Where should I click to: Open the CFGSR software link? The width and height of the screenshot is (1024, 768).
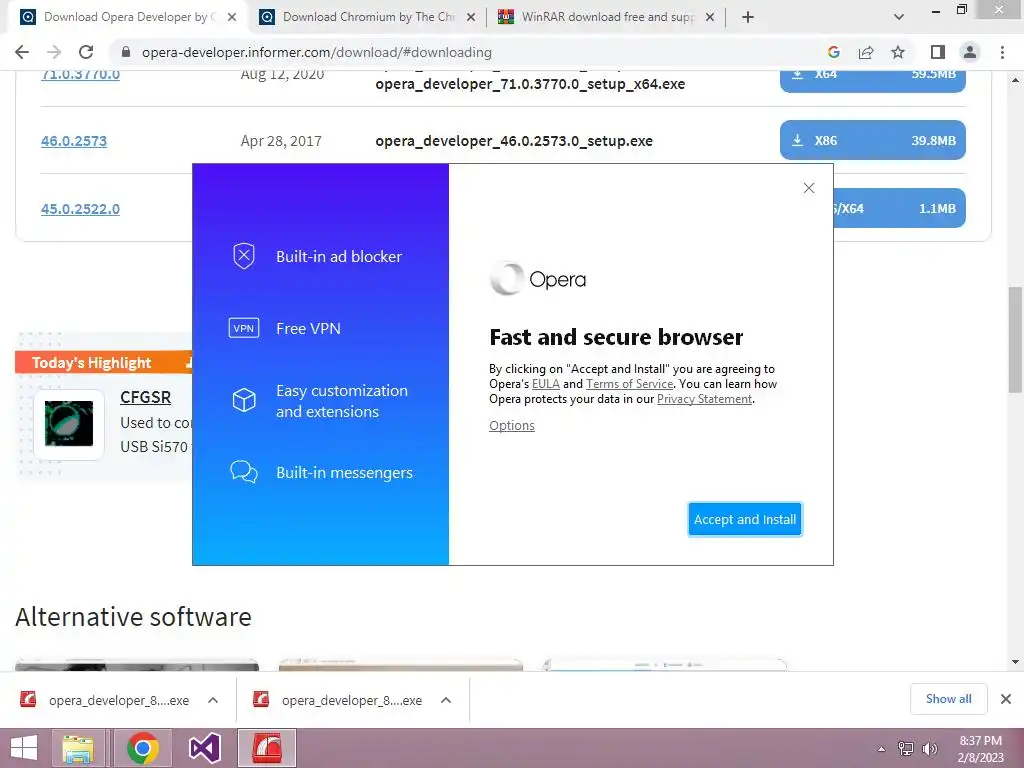point(145,398)
